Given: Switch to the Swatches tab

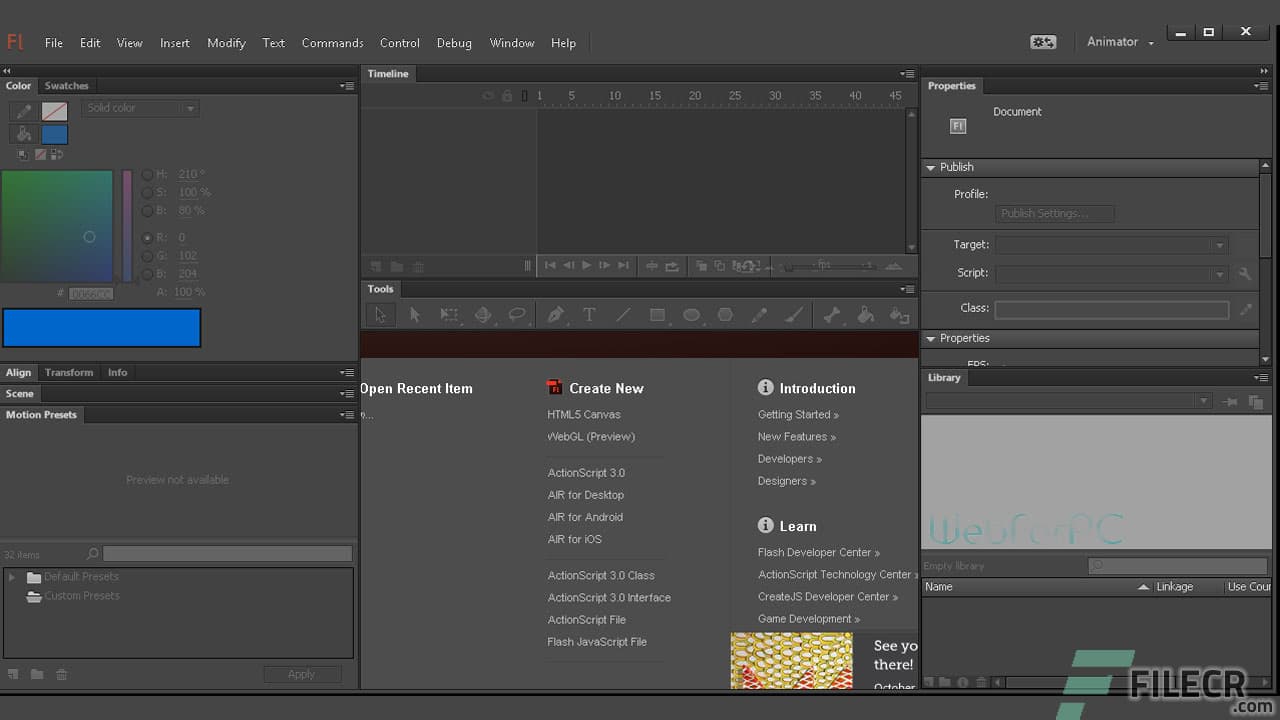Looking at the screenshot, I should pyautogui.click(x=66, y=85).
